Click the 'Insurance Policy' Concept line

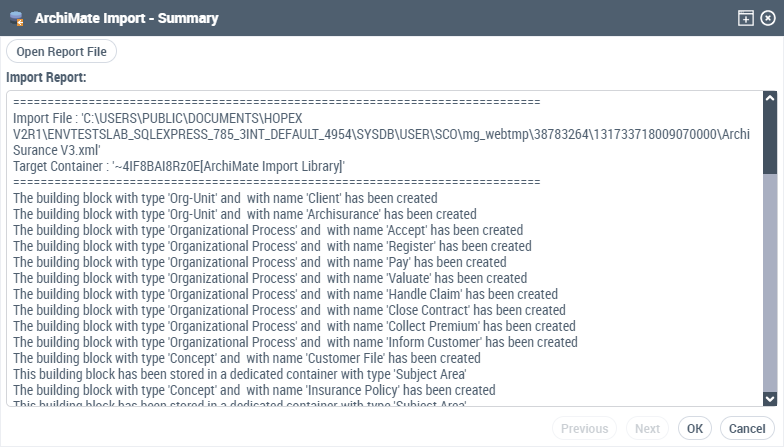pos(254,390)
